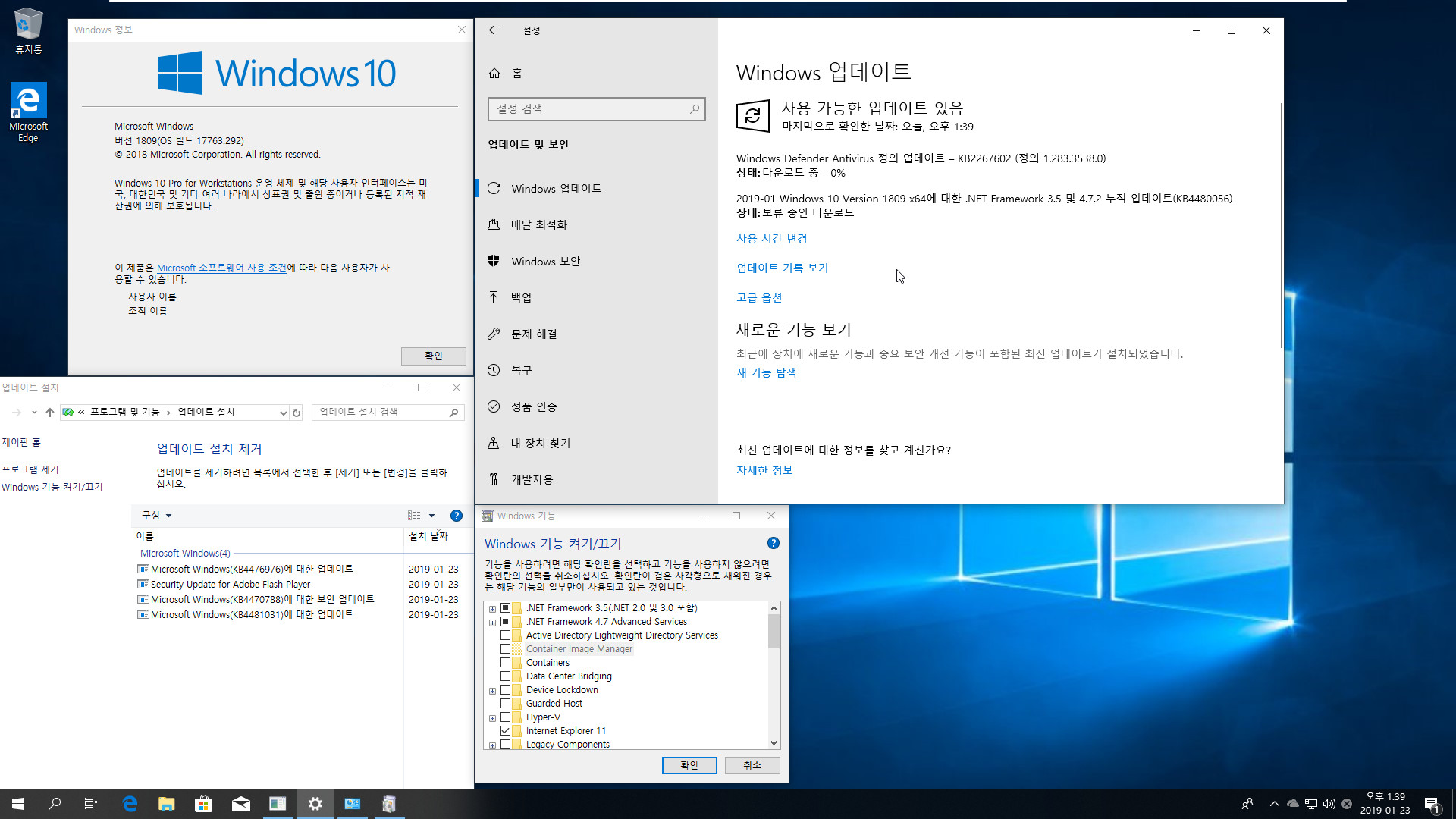The height and width of the screenshot is (819, 1456).
Task: Open the Start menu
Action: tap(18, 804)
